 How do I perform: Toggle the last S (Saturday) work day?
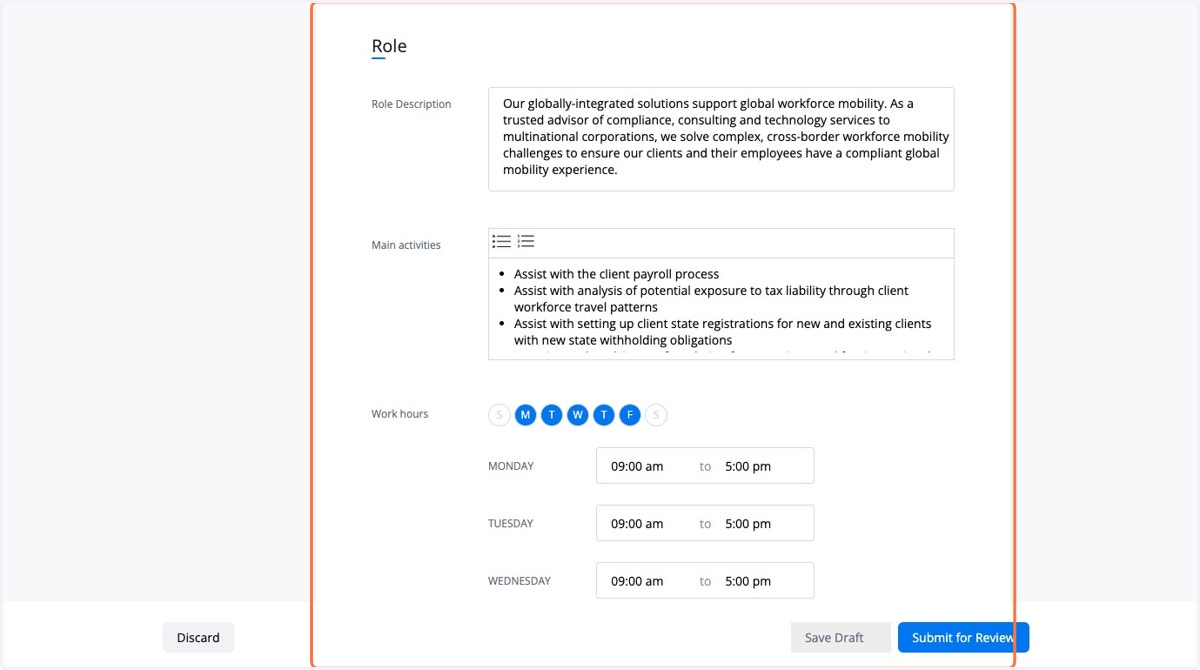(656, 415)
